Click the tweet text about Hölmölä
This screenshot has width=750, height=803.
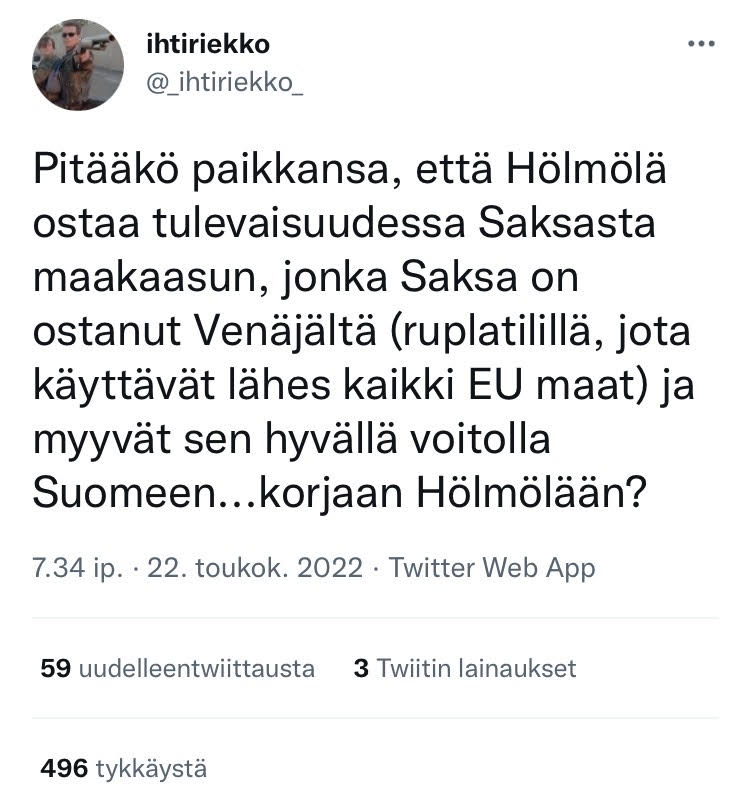coord(363,331)
